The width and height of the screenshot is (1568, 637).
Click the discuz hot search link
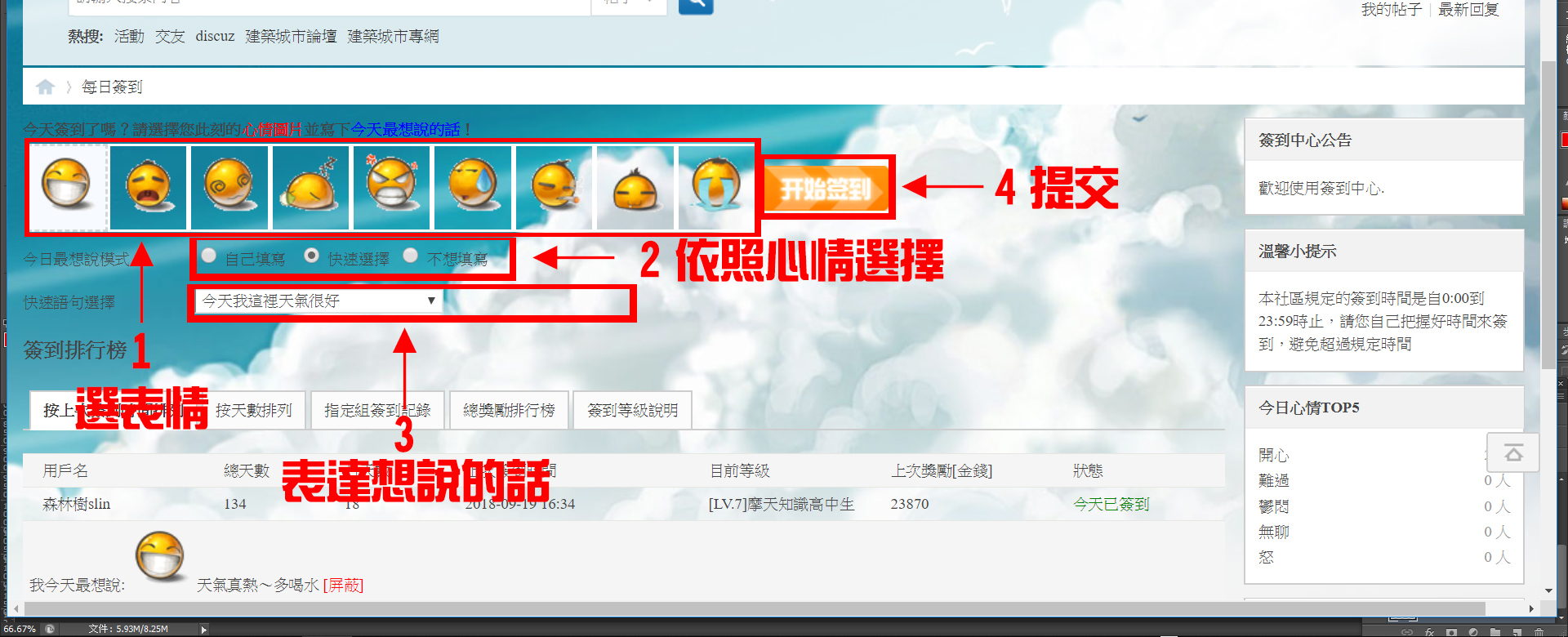coord(215,37)
